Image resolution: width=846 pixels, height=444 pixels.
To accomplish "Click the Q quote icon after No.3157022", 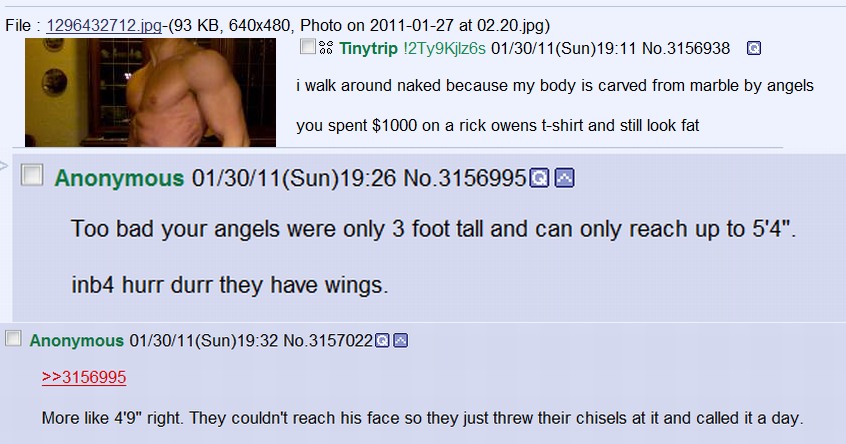I will [x=382, y=340].
